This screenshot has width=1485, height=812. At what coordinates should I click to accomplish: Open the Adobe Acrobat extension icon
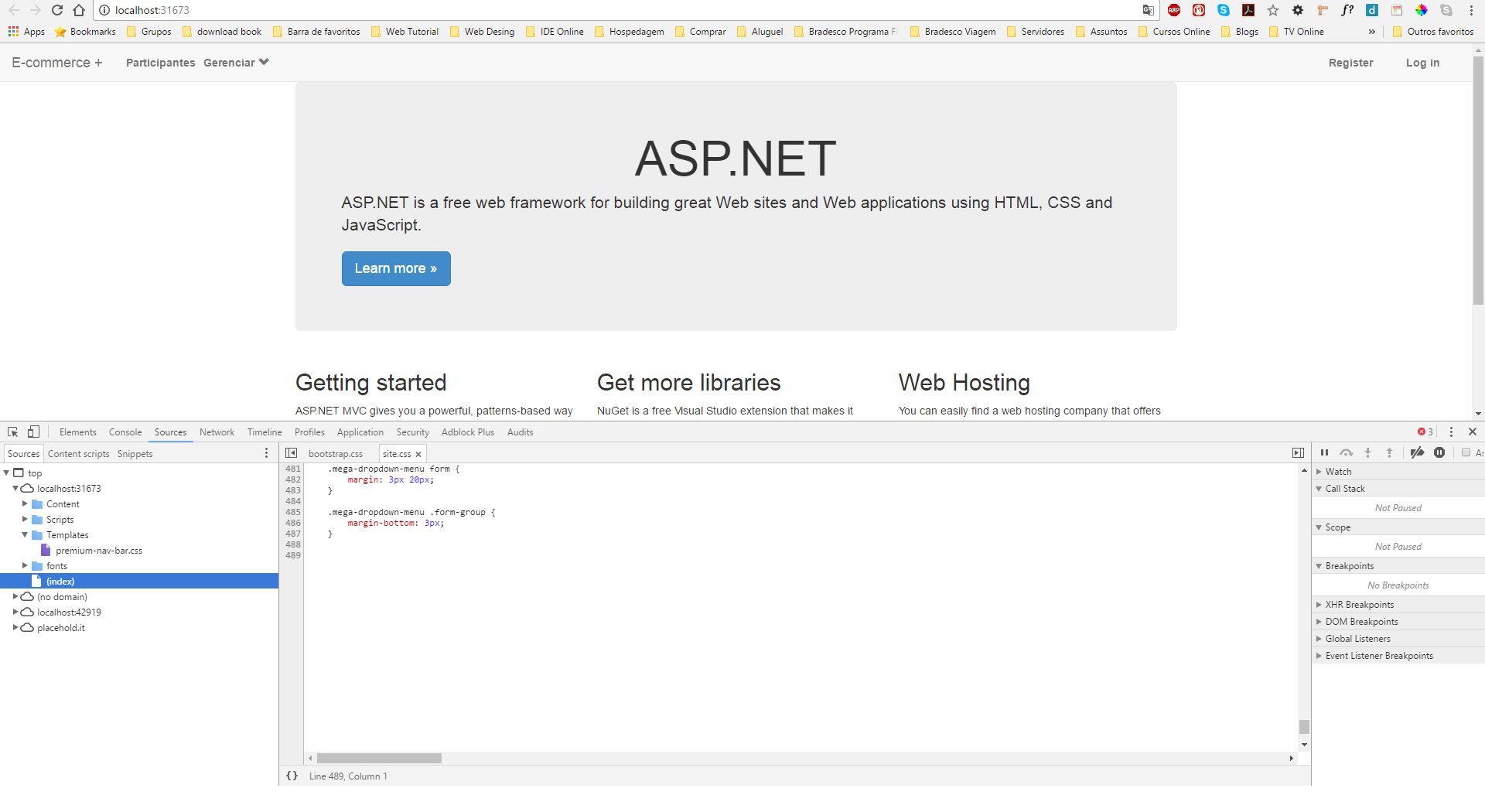click(1248, 10)
